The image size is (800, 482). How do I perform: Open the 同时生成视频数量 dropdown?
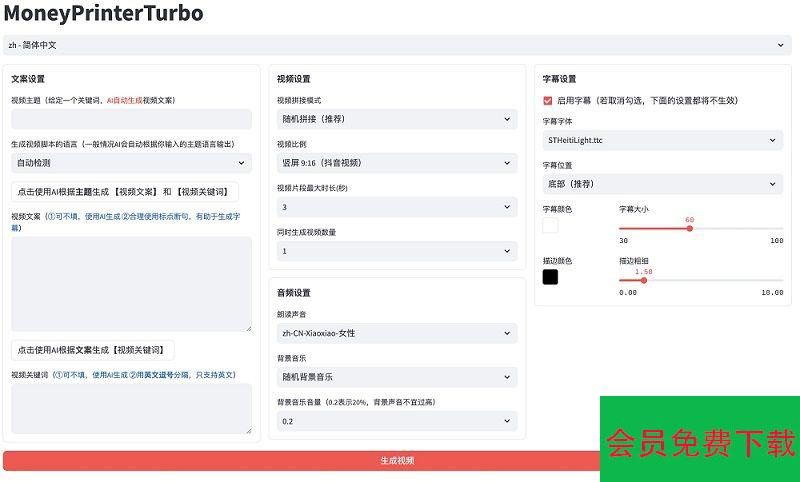397,251
